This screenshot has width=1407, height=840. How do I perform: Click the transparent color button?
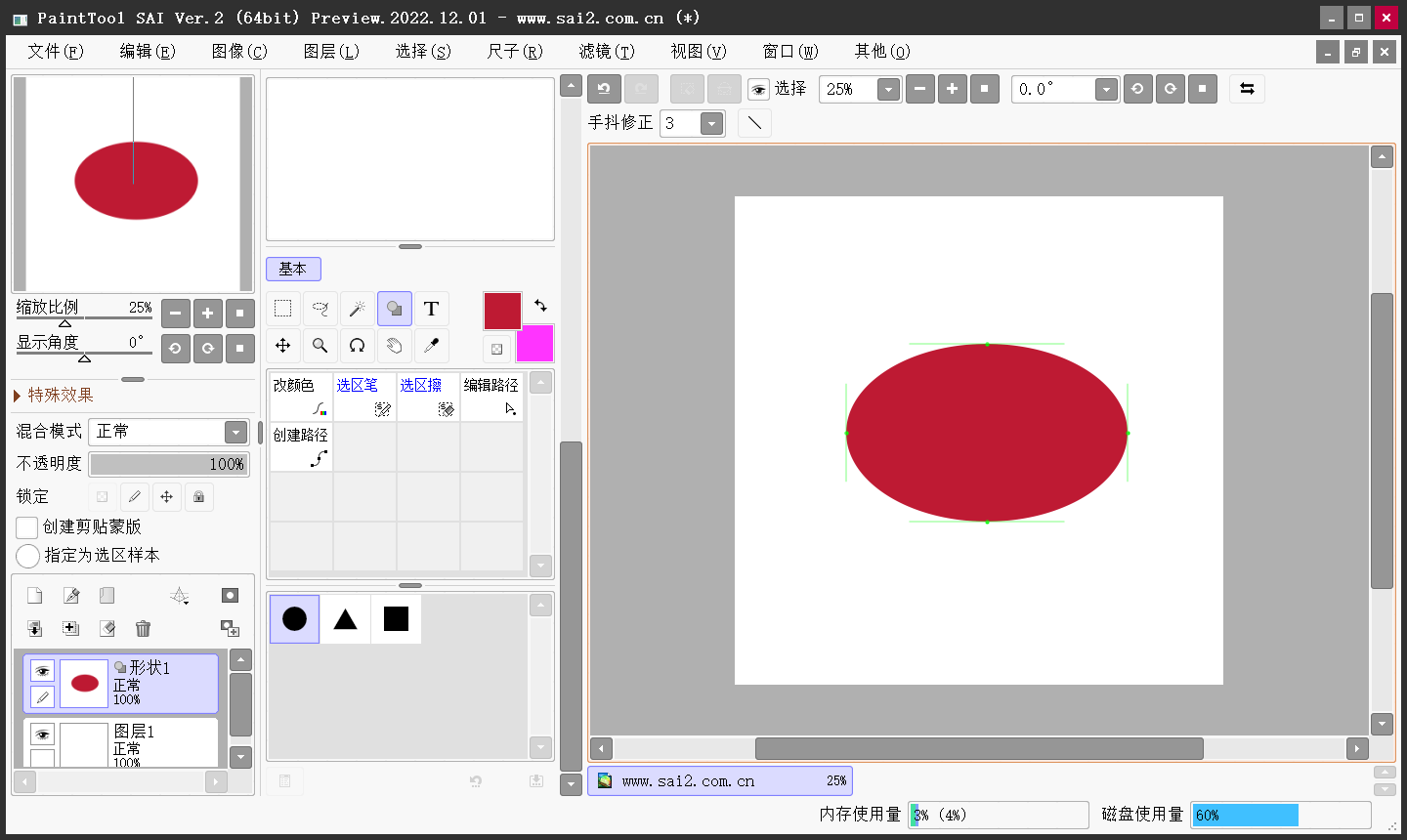[496, 349]
